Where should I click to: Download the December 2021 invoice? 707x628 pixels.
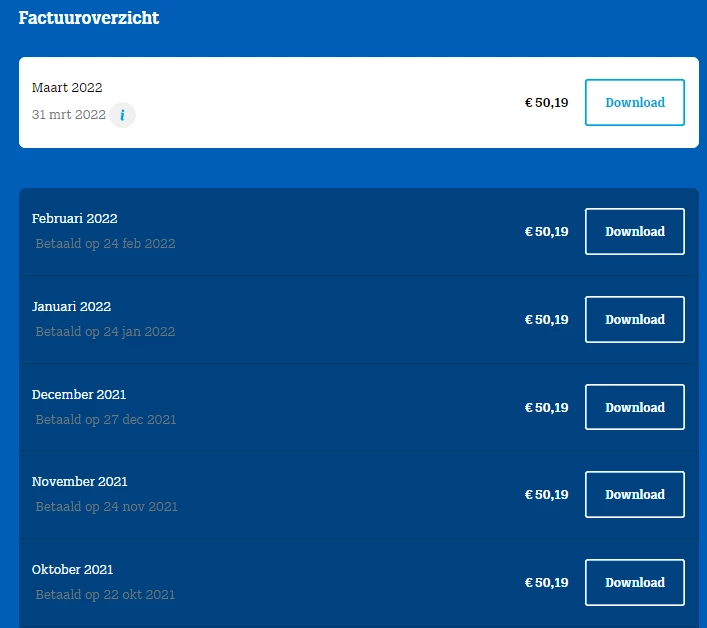coord(635,407)
